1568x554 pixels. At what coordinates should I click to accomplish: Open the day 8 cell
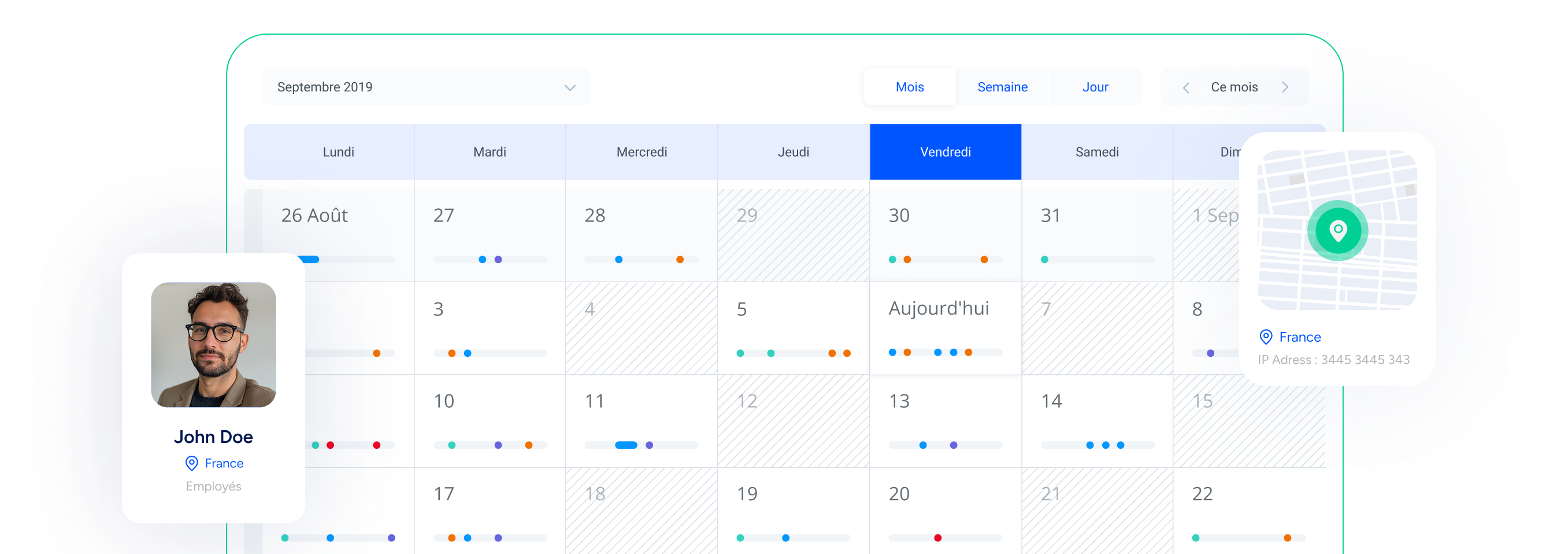pos(1206,328)
